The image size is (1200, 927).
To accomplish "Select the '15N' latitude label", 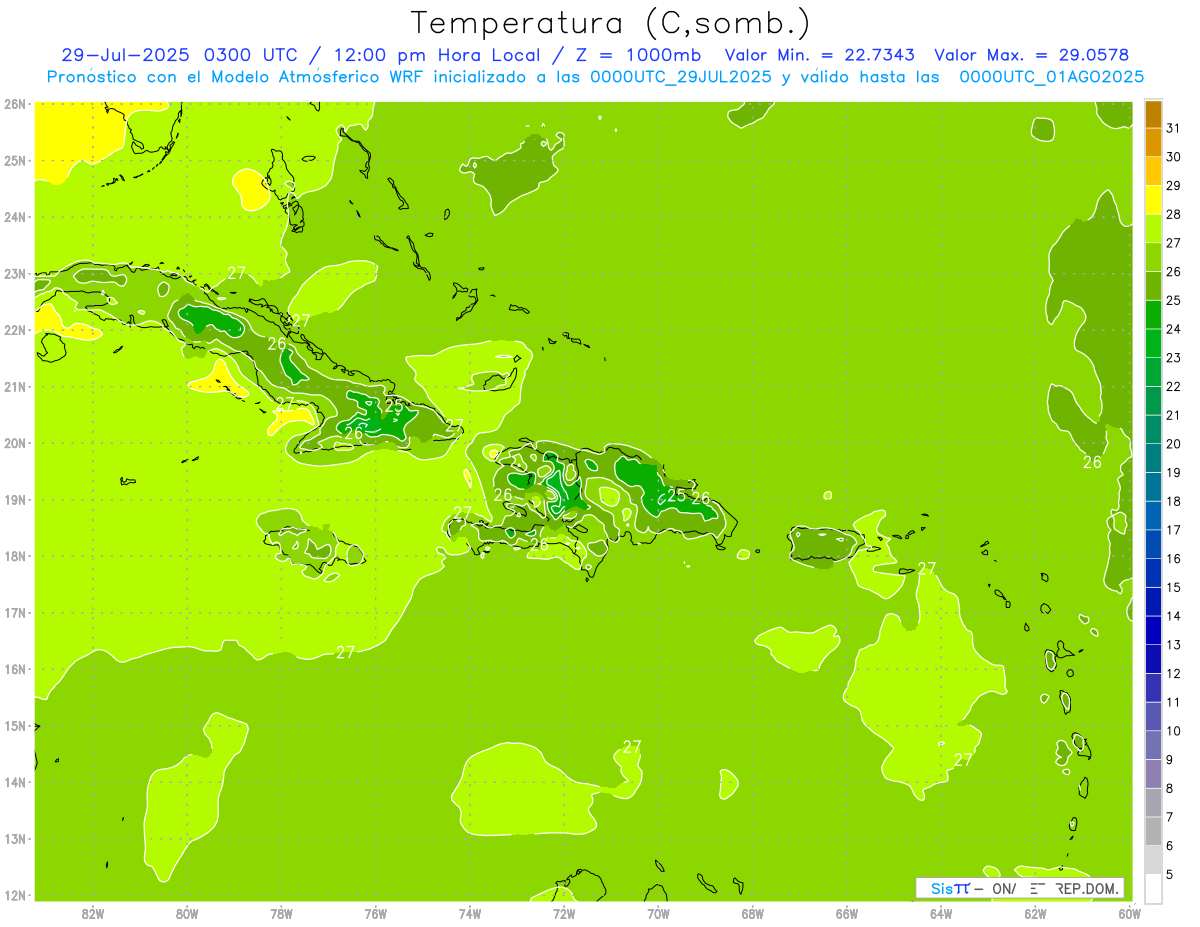I will pos(14,725).
